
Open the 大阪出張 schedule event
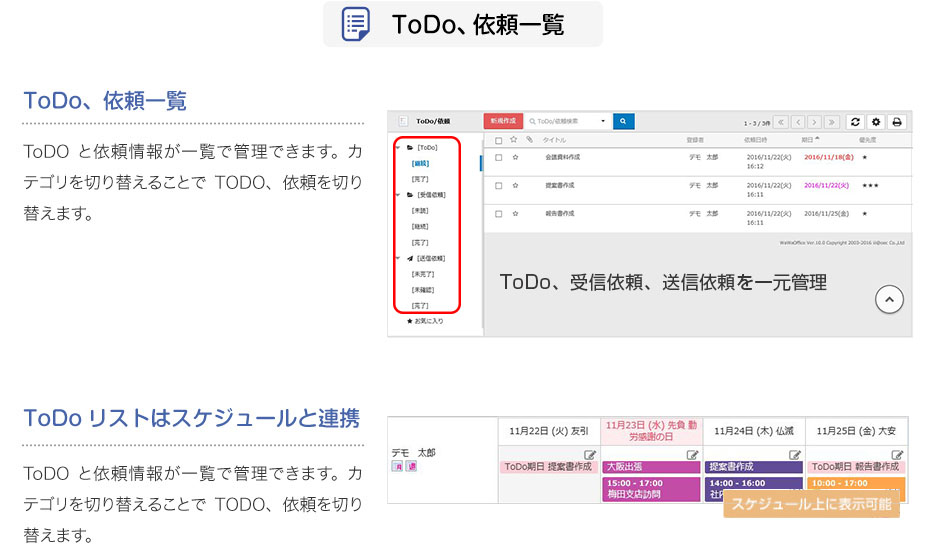[x=652, y=467]
